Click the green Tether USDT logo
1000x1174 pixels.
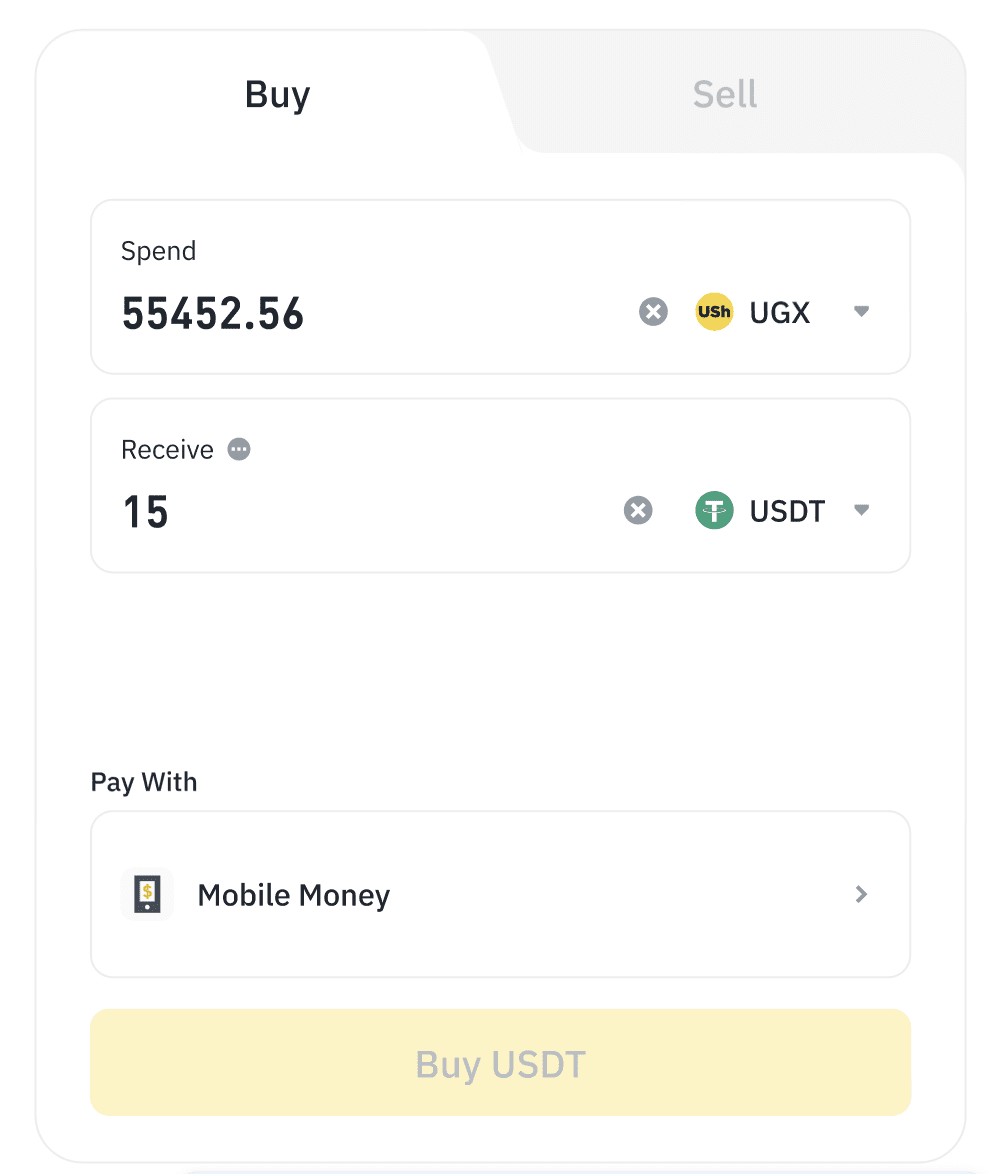(x=714, y=511)
